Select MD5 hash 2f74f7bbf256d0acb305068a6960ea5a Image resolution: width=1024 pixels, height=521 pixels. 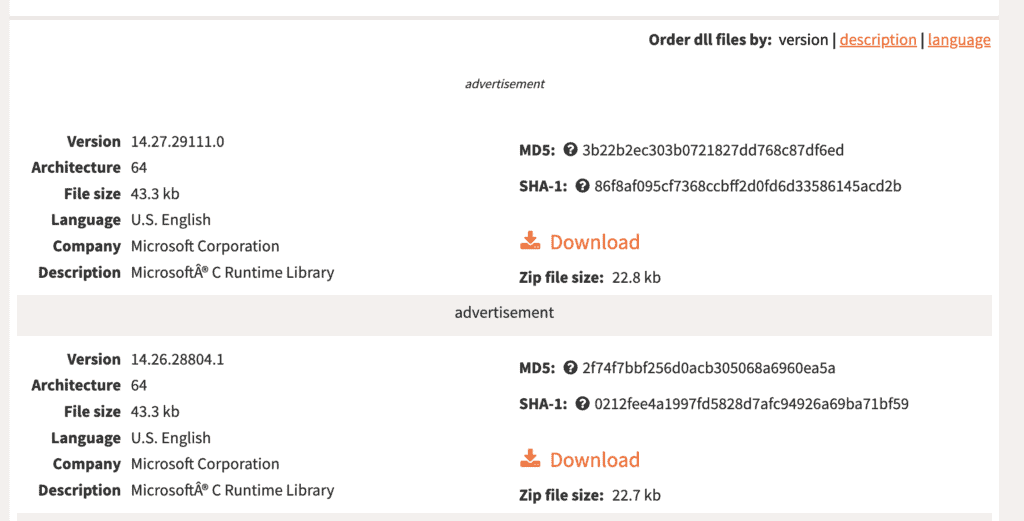click(x=709, y=368)
